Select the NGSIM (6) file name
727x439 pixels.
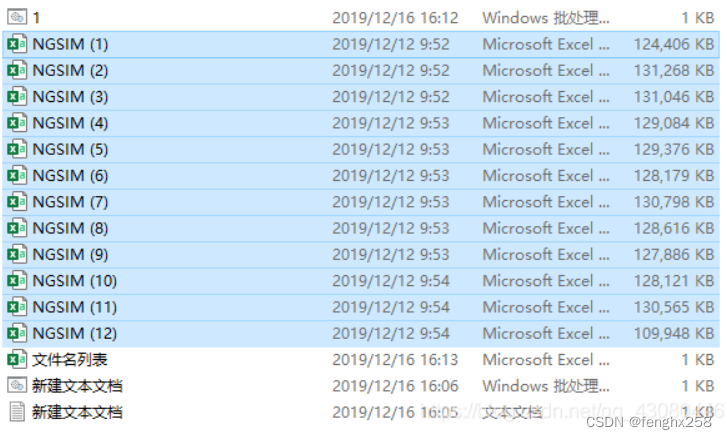70,176
